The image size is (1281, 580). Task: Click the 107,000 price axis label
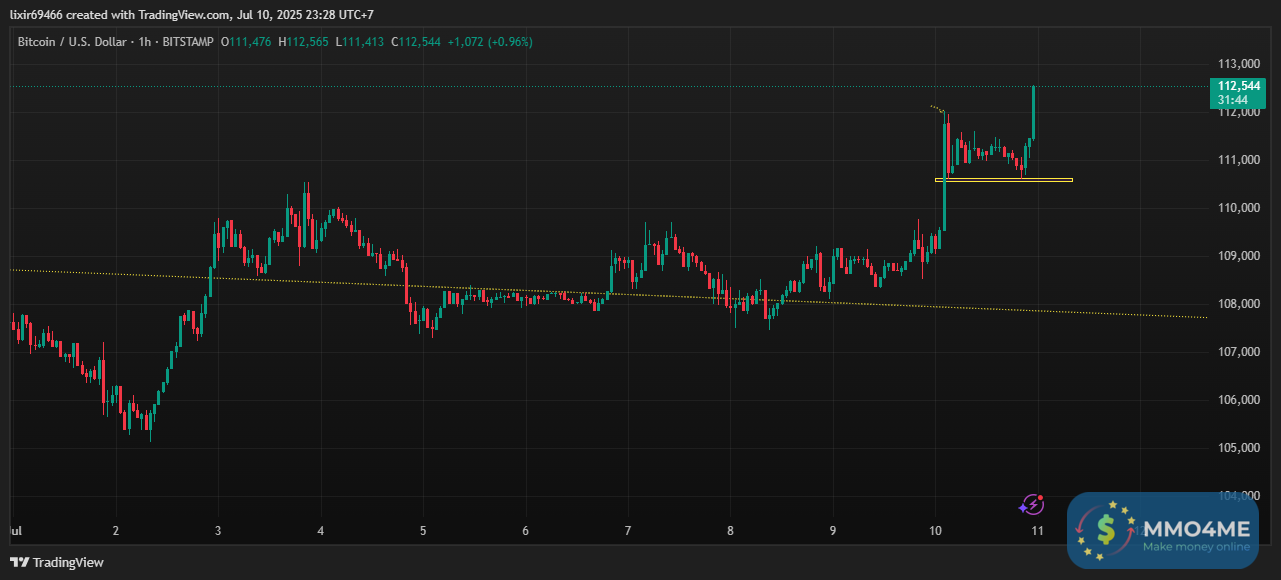pos(1238,352)
